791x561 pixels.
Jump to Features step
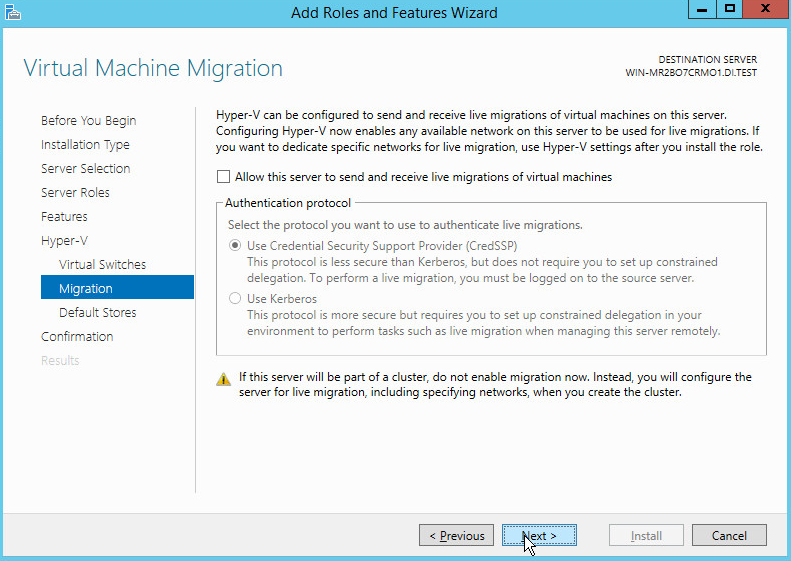point(64,217)
